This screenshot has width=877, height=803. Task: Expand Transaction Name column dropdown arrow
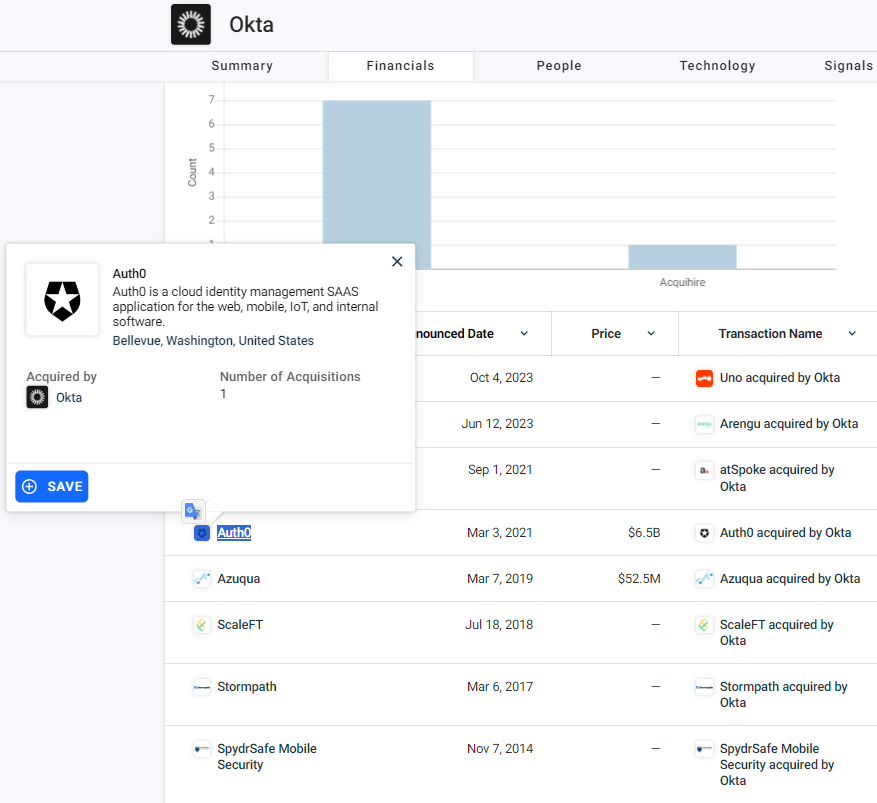click(x=852, y=334)
